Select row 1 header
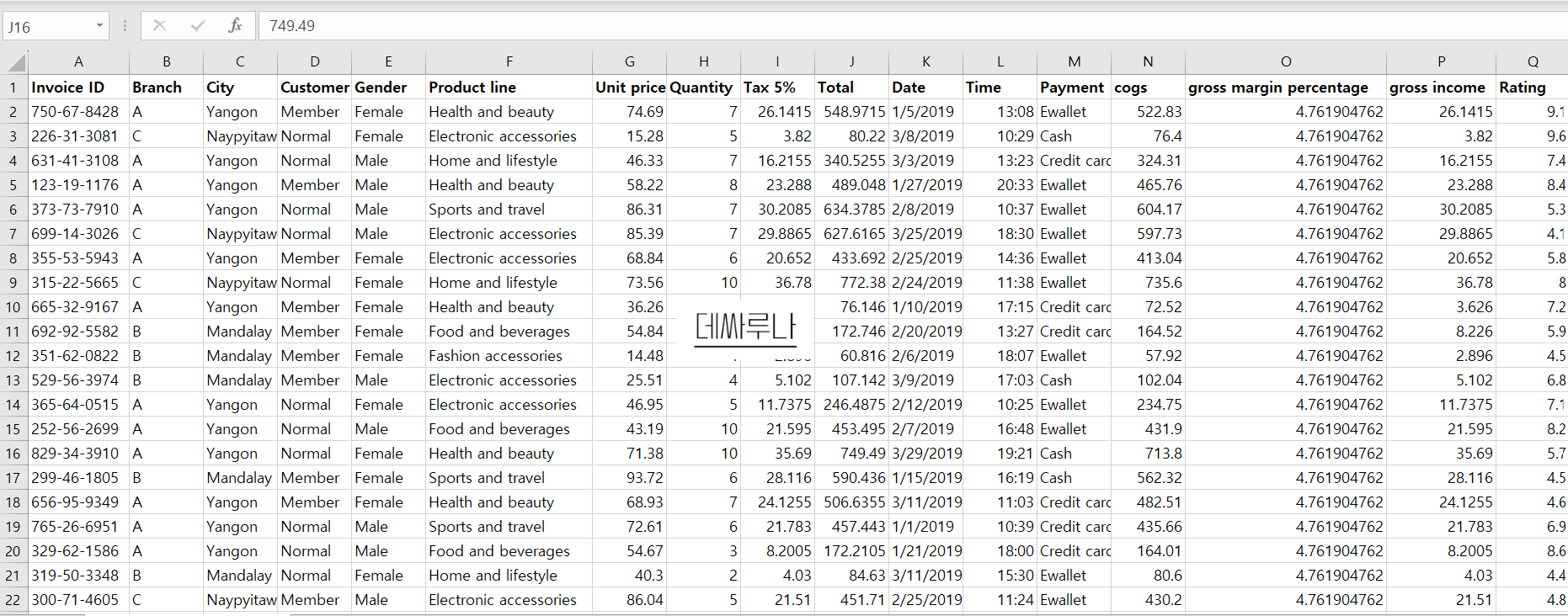 (13, 88)
